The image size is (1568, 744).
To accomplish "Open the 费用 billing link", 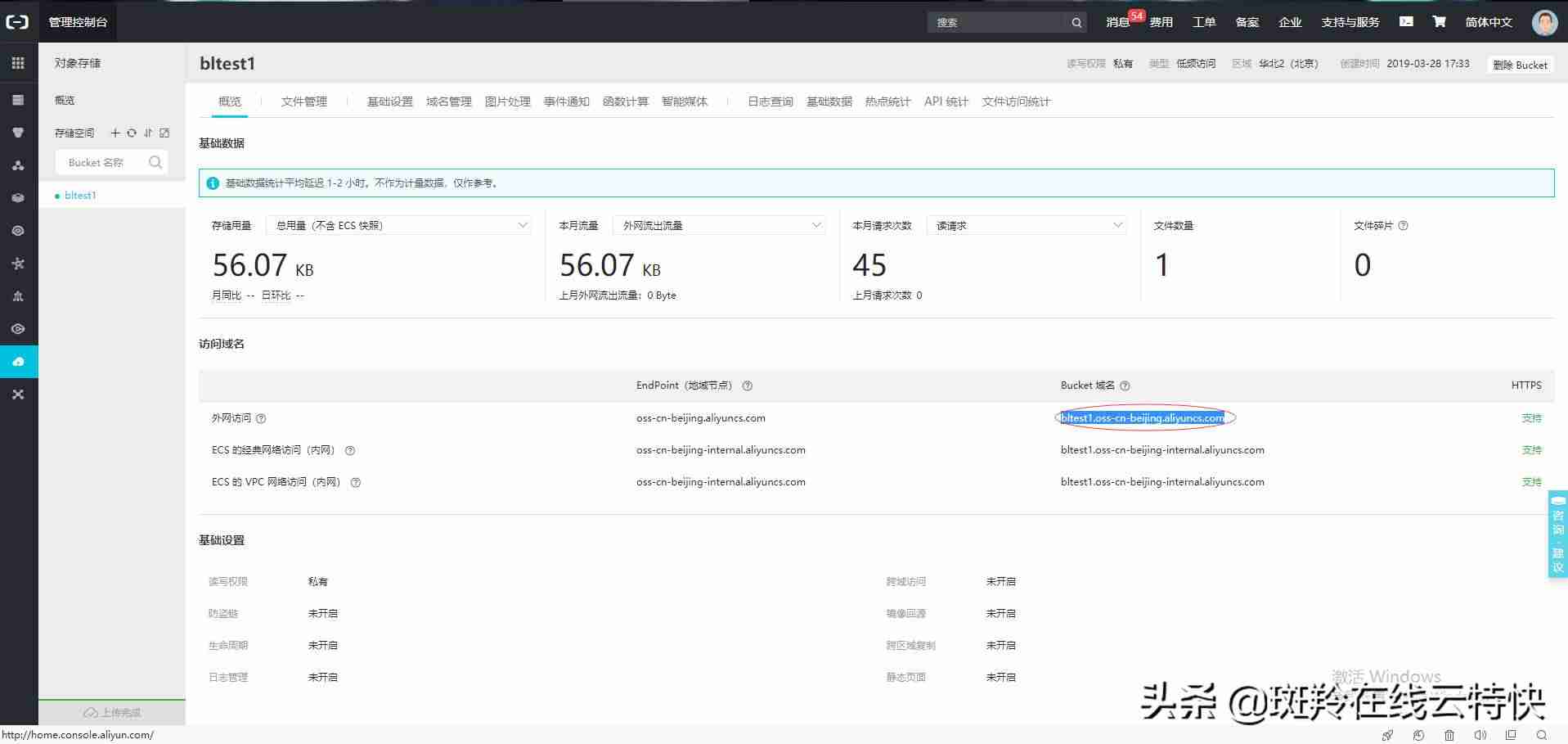I will [x=1161, y=22].
